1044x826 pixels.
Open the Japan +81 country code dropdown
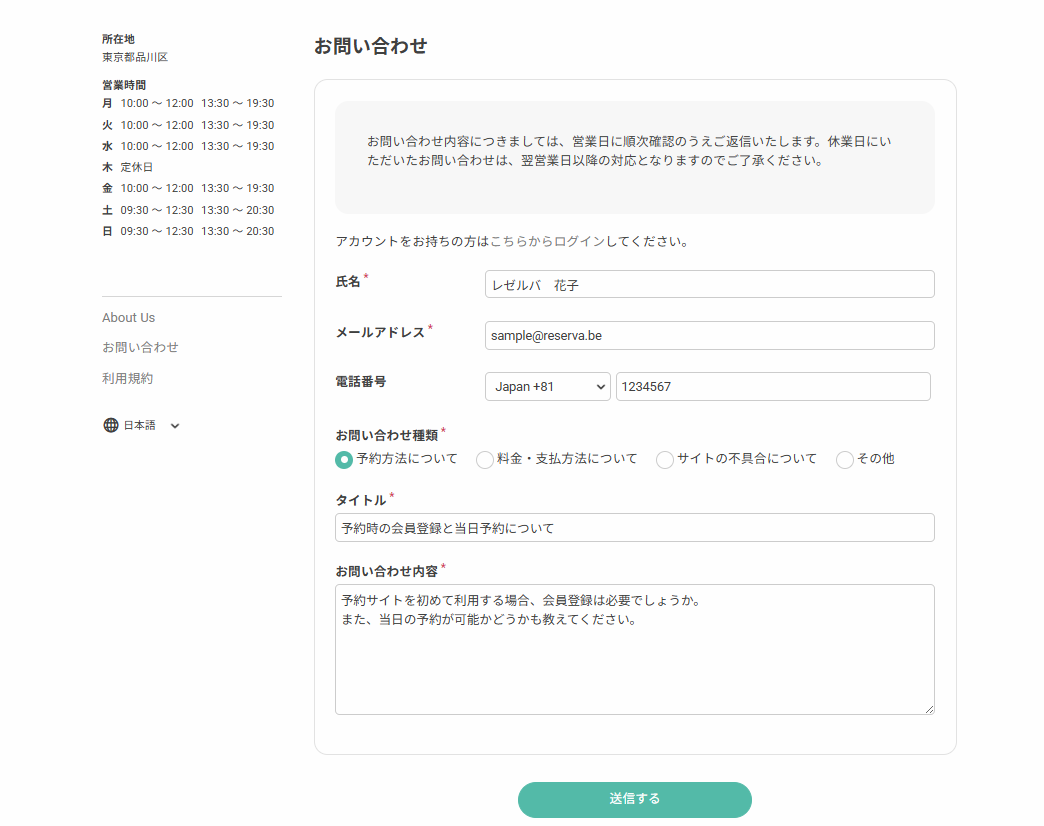click(547, 387)
